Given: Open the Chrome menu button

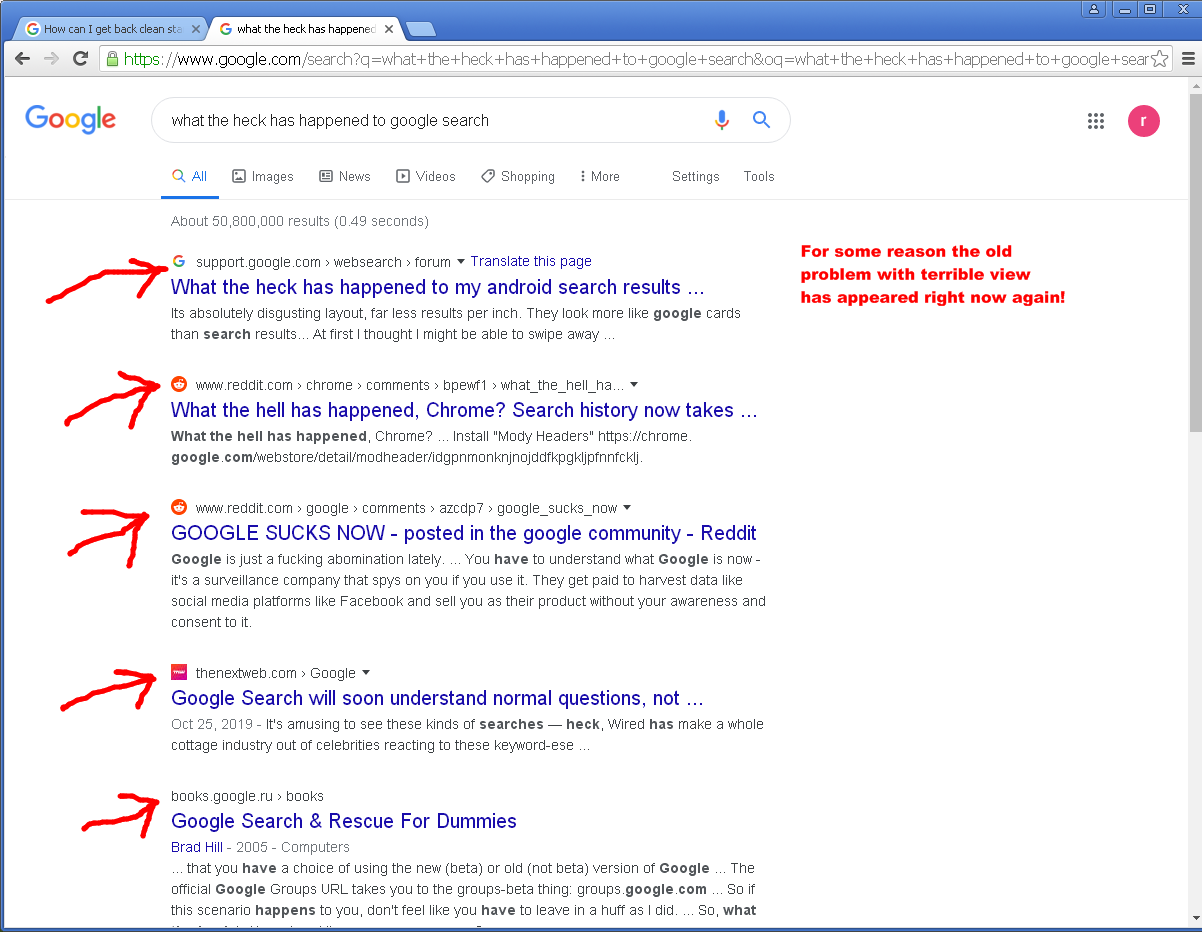Looking at the screenshot, I should point(1188,59).
